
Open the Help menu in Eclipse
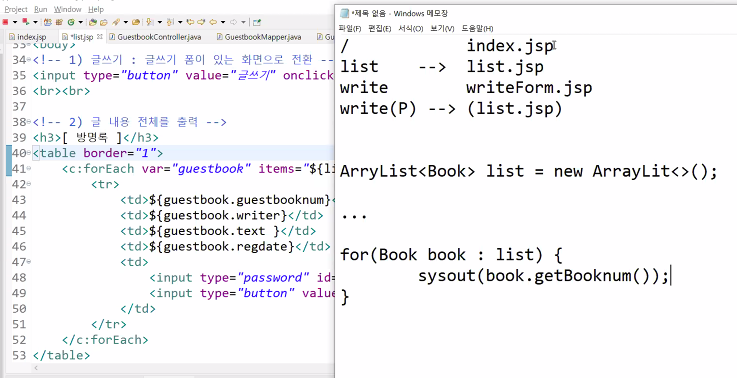click(x=96, y=9)
